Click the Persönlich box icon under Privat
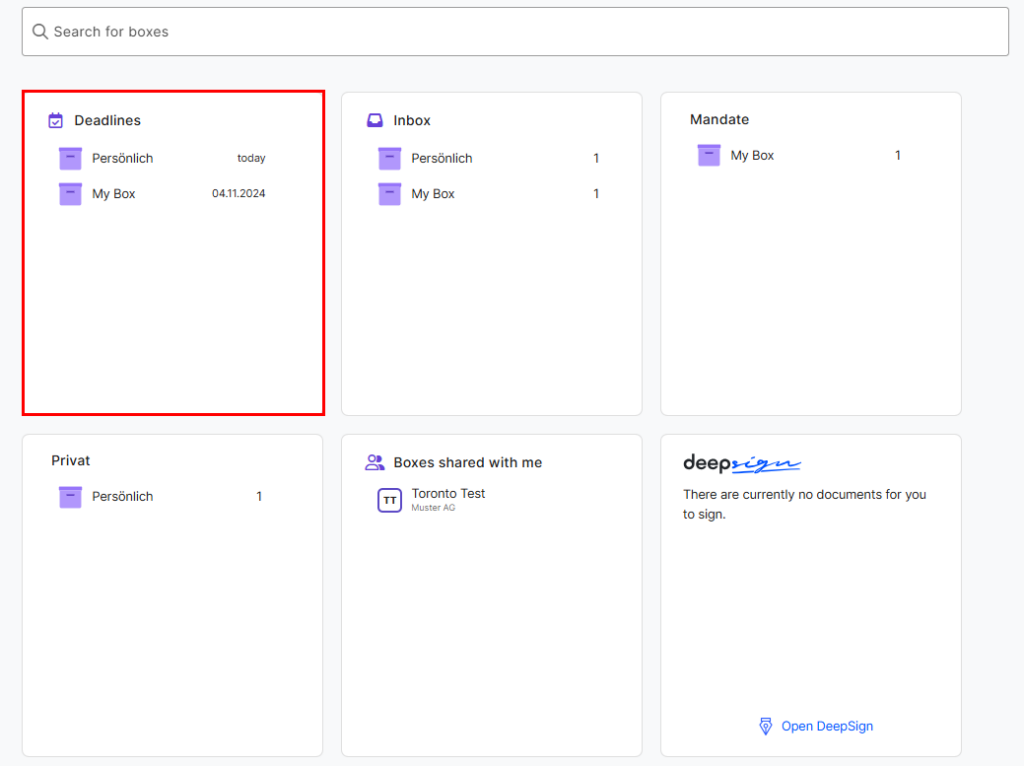1024x766 pixels. point(68,496)
